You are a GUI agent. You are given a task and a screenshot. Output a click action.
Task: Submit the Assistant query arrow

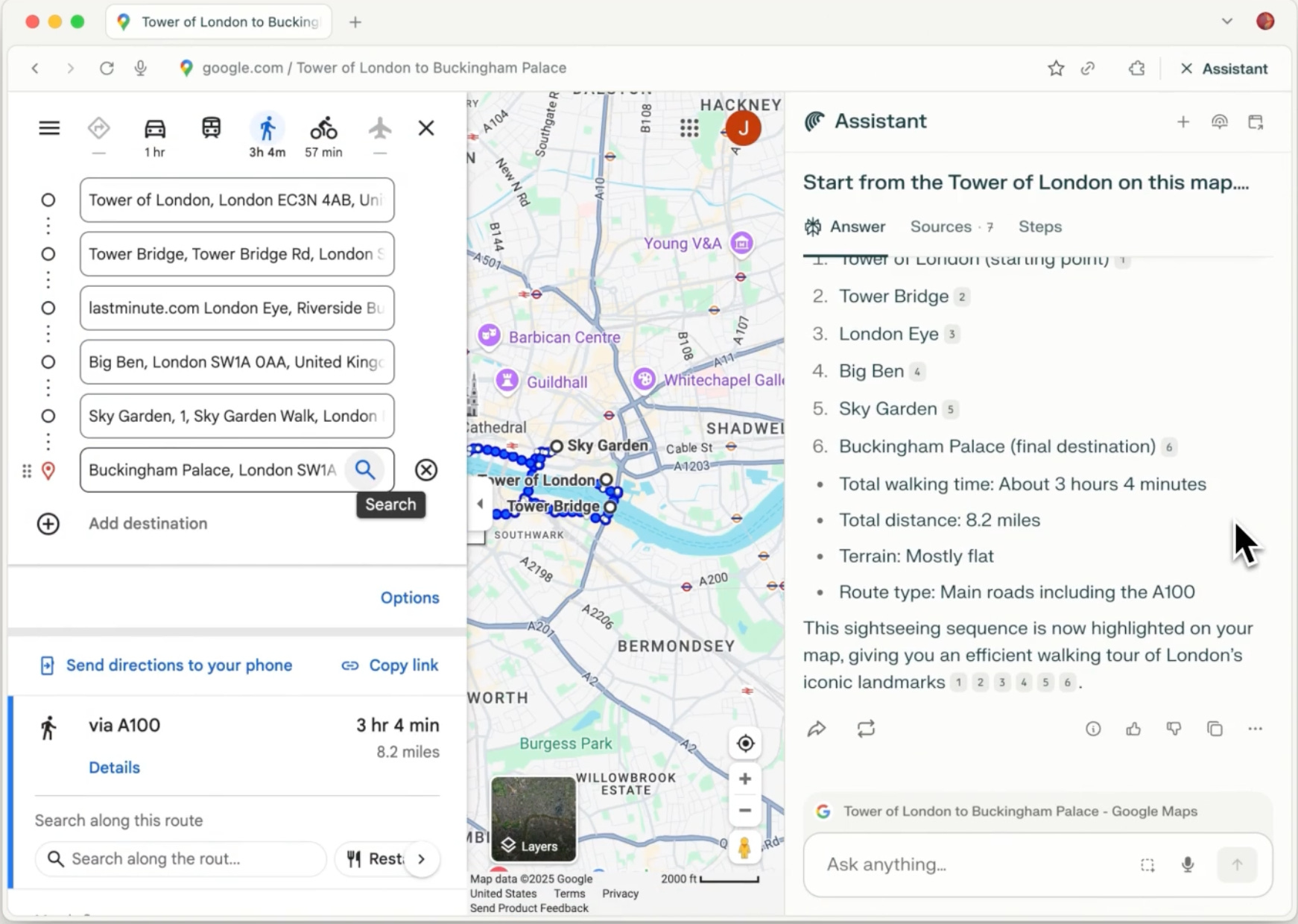pos(1237,864)
